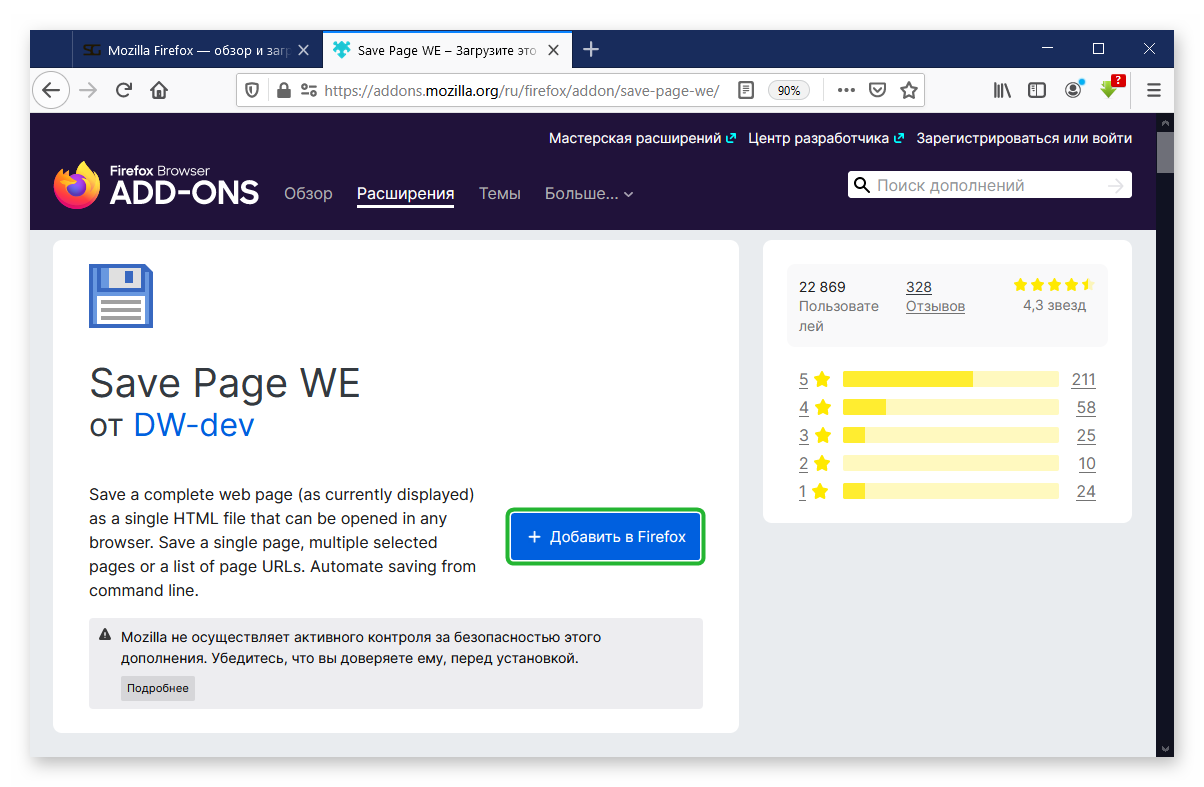
Task: Toggle Reader View icon in address bar
Action: pos(745,90)
